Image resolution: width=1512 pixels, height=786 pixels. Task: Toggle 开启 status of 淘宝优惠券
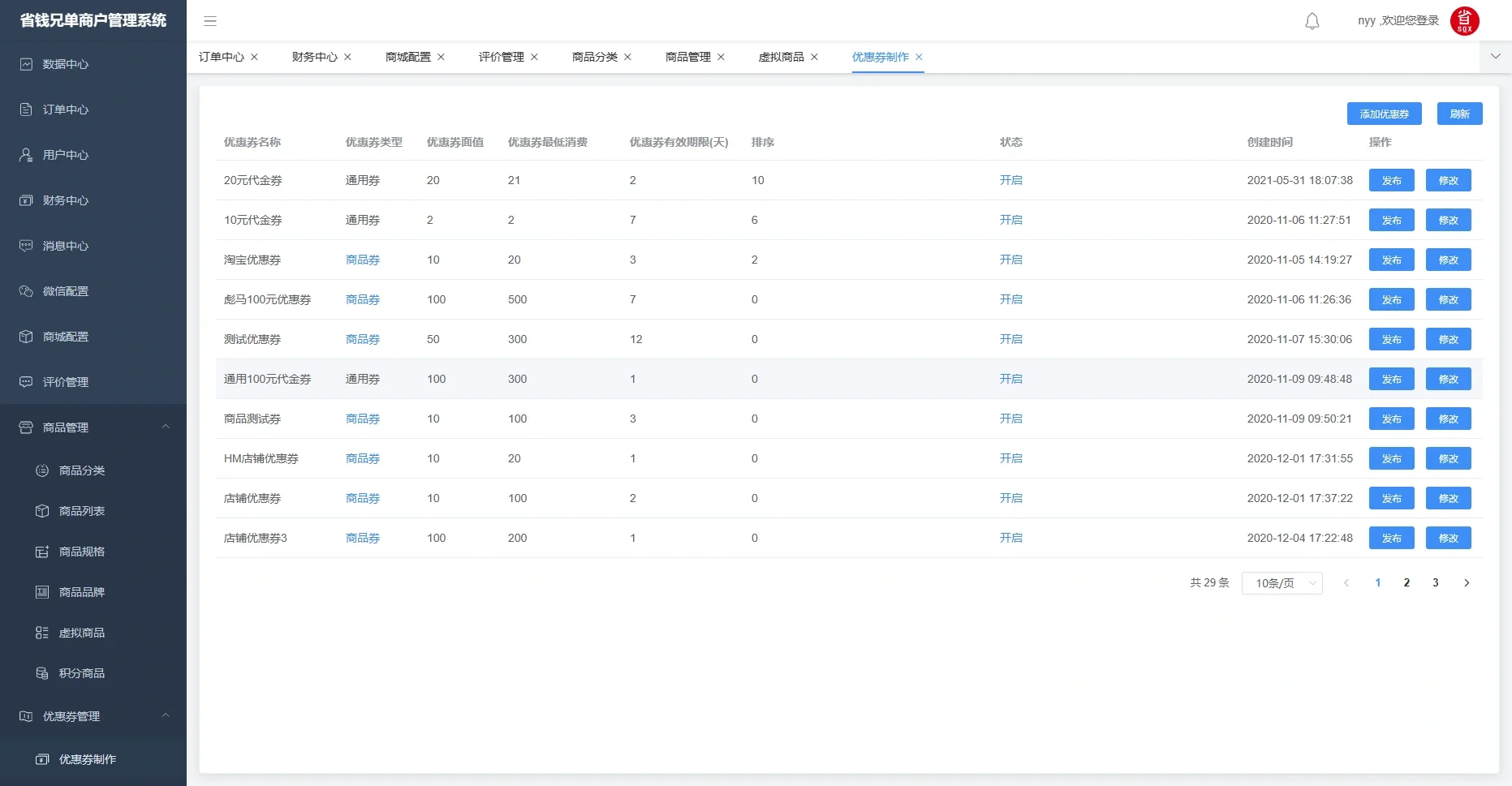pyautogui.click(x=1011, y=260)
